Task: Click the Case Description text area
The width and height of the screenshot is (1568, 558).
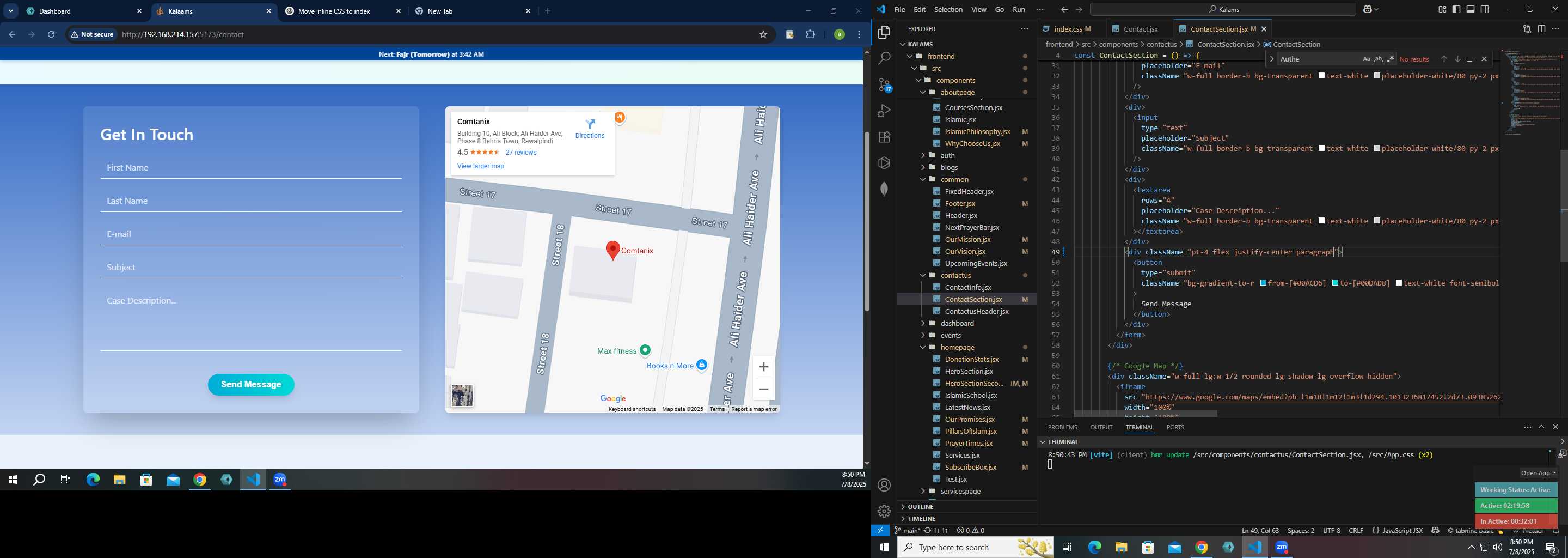Action: pyautogui.click(x=251, y=321)
